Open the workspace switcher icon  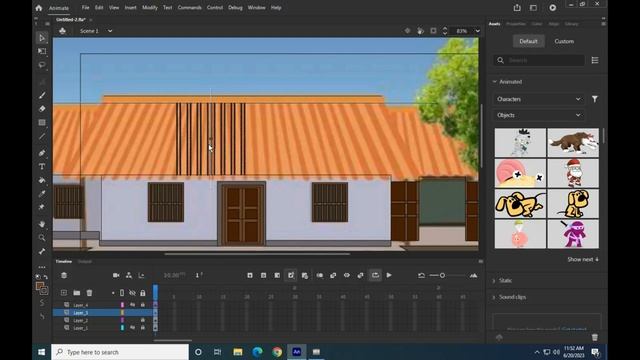coord(533,8)
